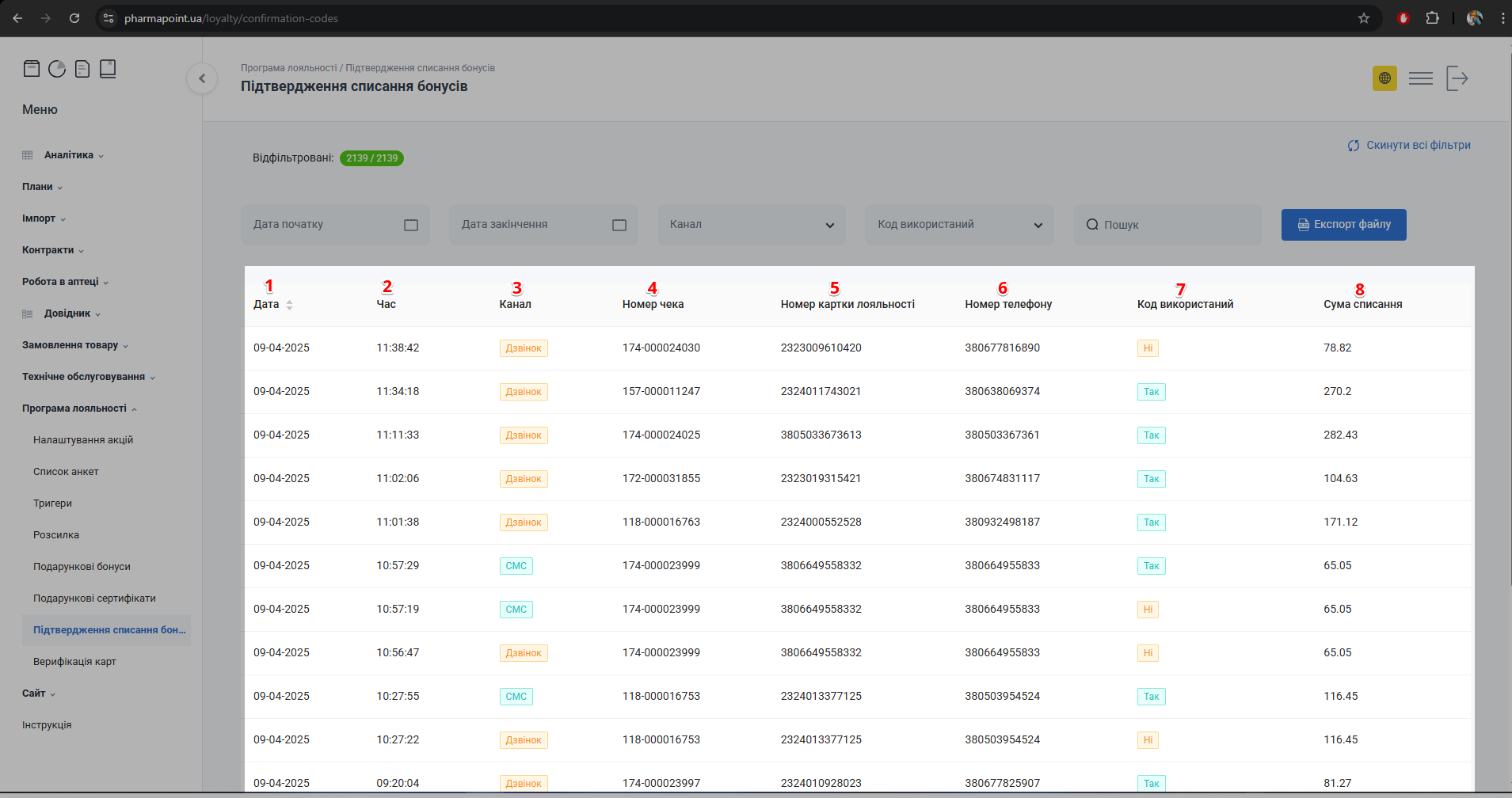1512x798 pixels.
Task: Click the document icon in sidebar header
Action: click(x=82, y=69)
